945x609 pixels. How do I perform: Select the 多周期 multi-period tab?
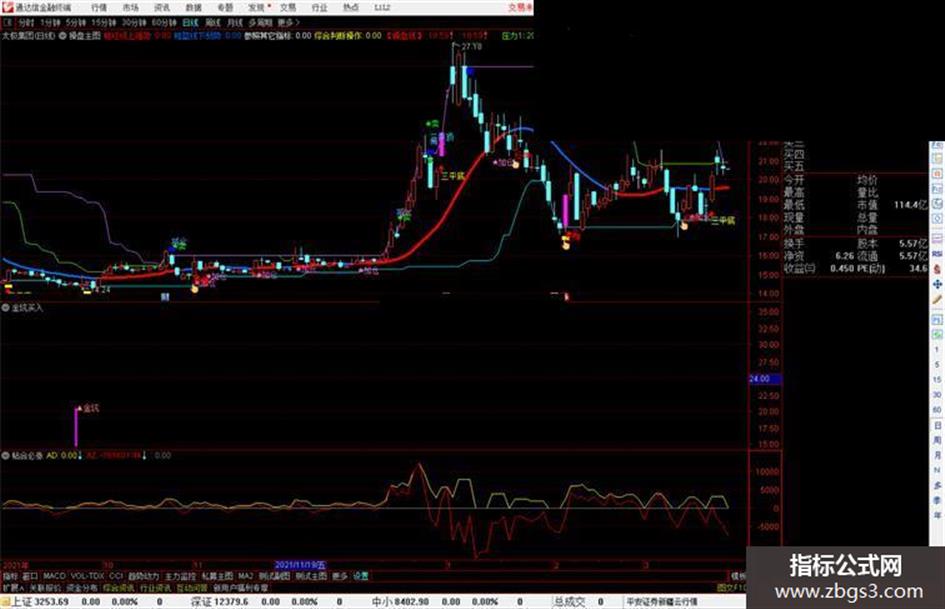(x=260, y=22)
